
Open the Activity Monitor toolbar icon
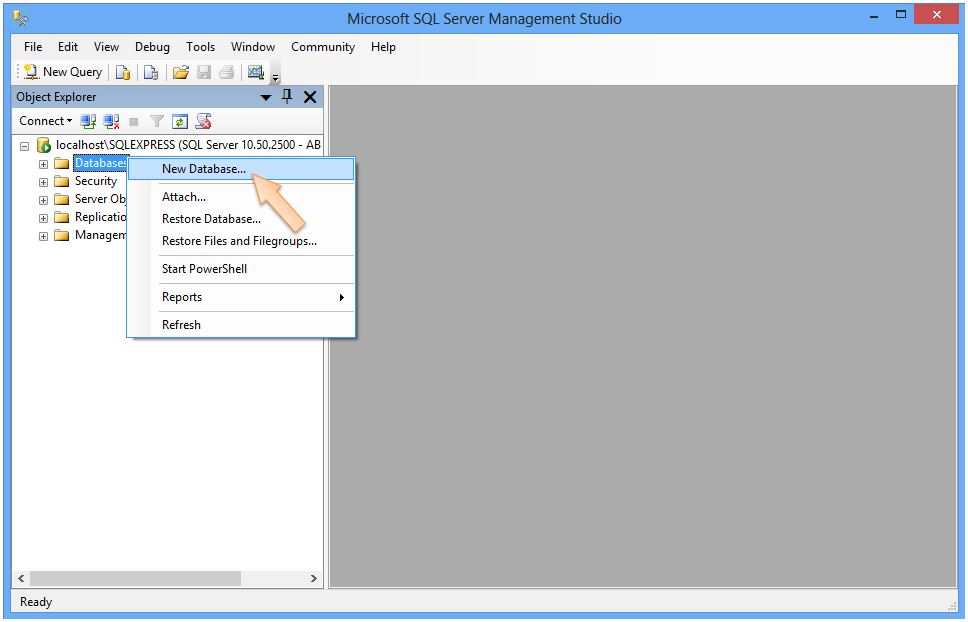pyautogui.click(x=256, y=73)
